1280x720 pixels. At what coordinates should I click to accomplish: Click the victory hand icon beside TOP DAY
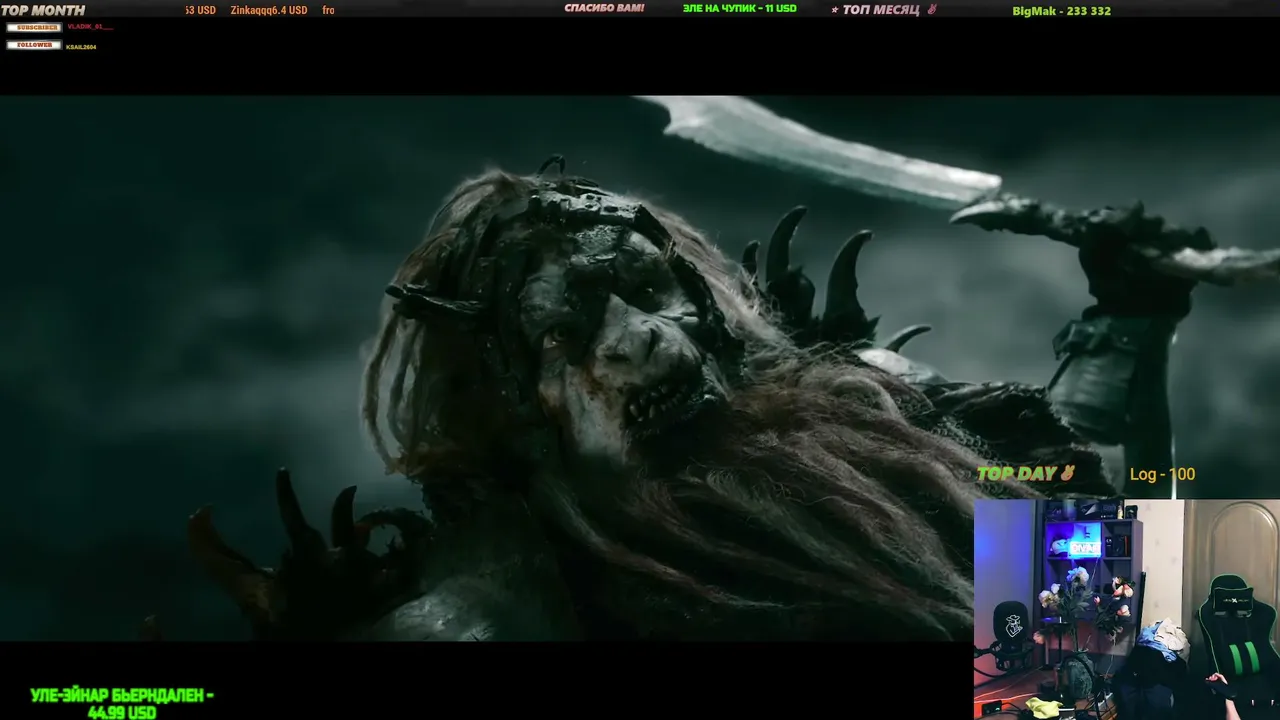1067,473
